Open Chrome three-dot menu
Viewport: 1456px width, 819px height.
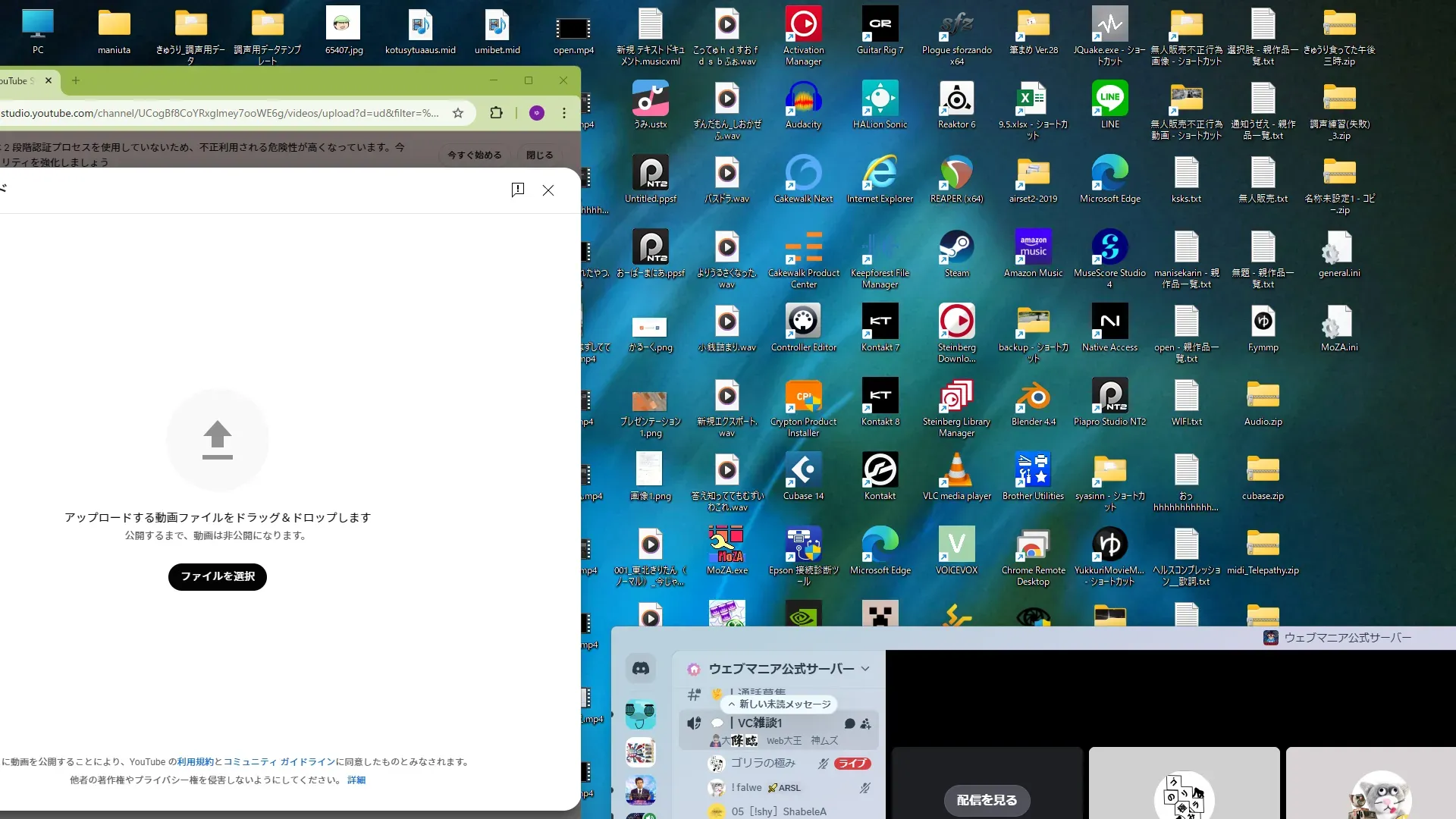coord(564,113)
